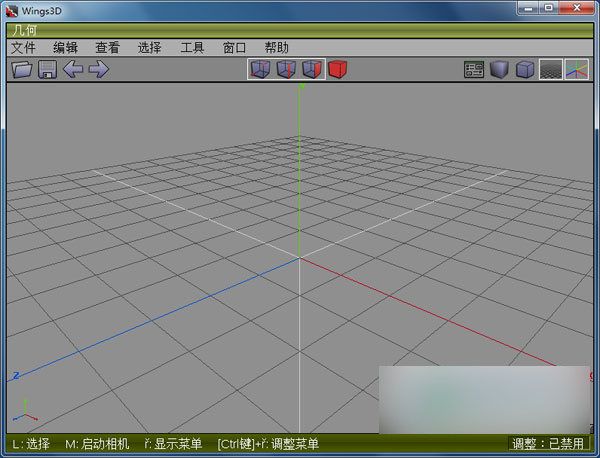This screenshot has width=600, height=458.
Task: Expand the 选择 (Select) menu
Action: point(149,47)
